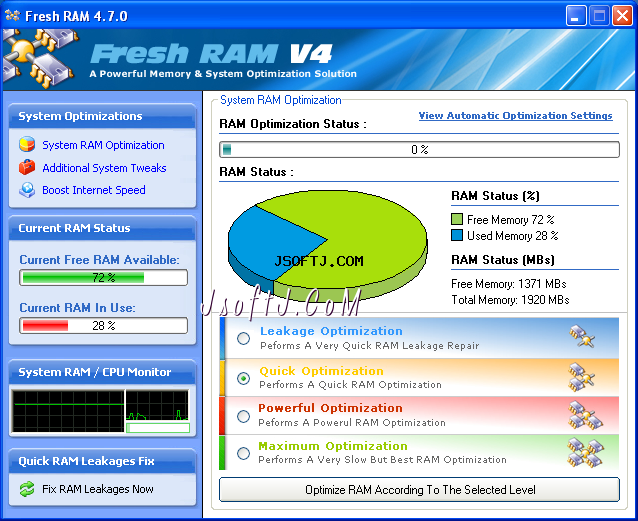638x521 pixels.
Task: Select the Powerful Optimization radio button
Action: point(243,416)
